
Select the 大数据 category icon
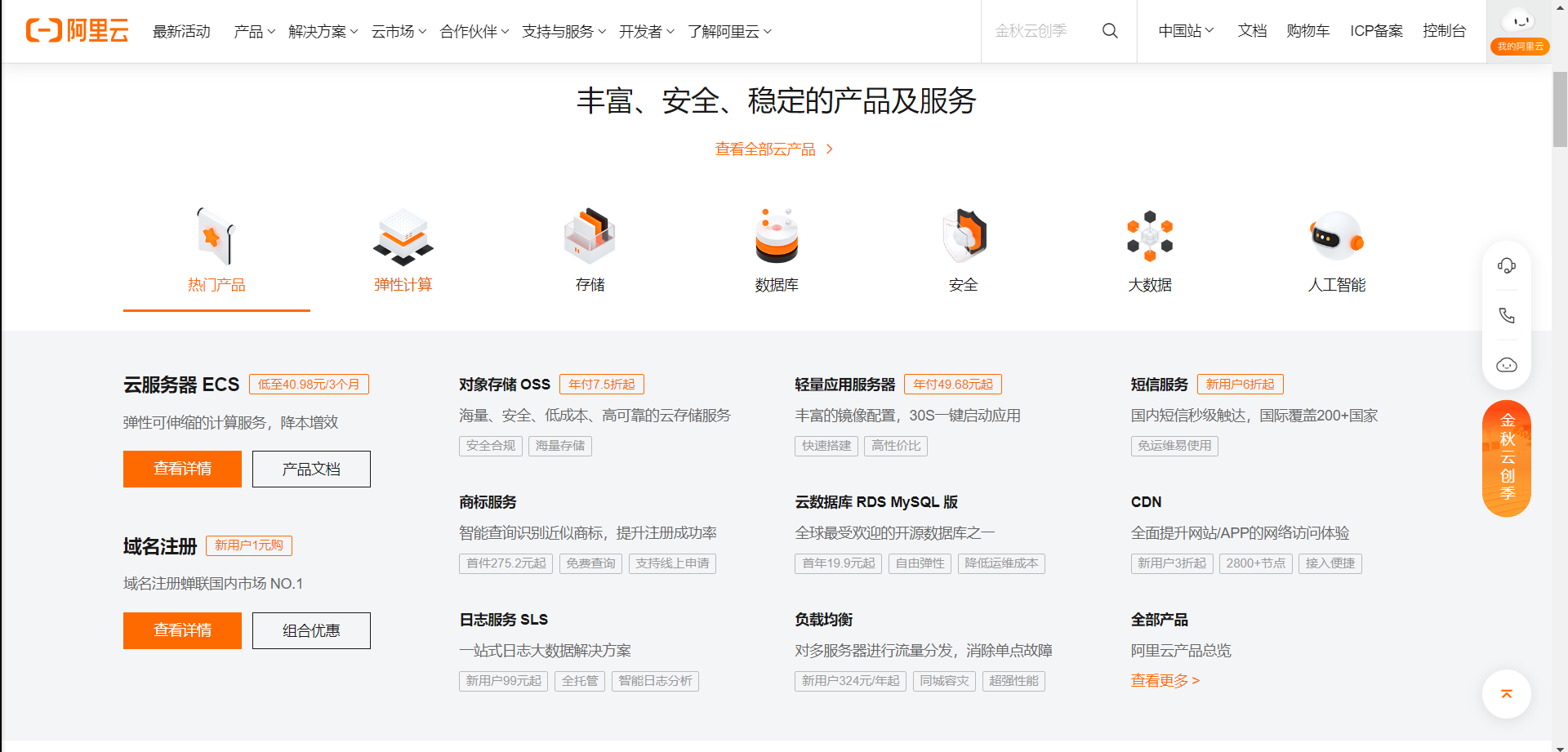pyautogui.click(x=1150, y=236)
